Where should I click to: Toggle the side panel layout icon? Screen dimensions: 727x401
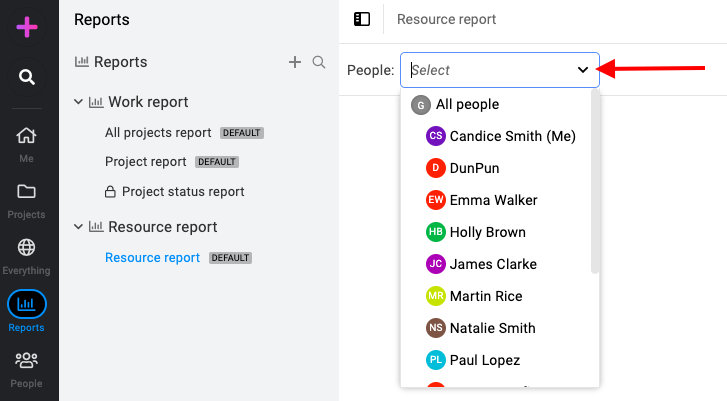tap(362, 19)
